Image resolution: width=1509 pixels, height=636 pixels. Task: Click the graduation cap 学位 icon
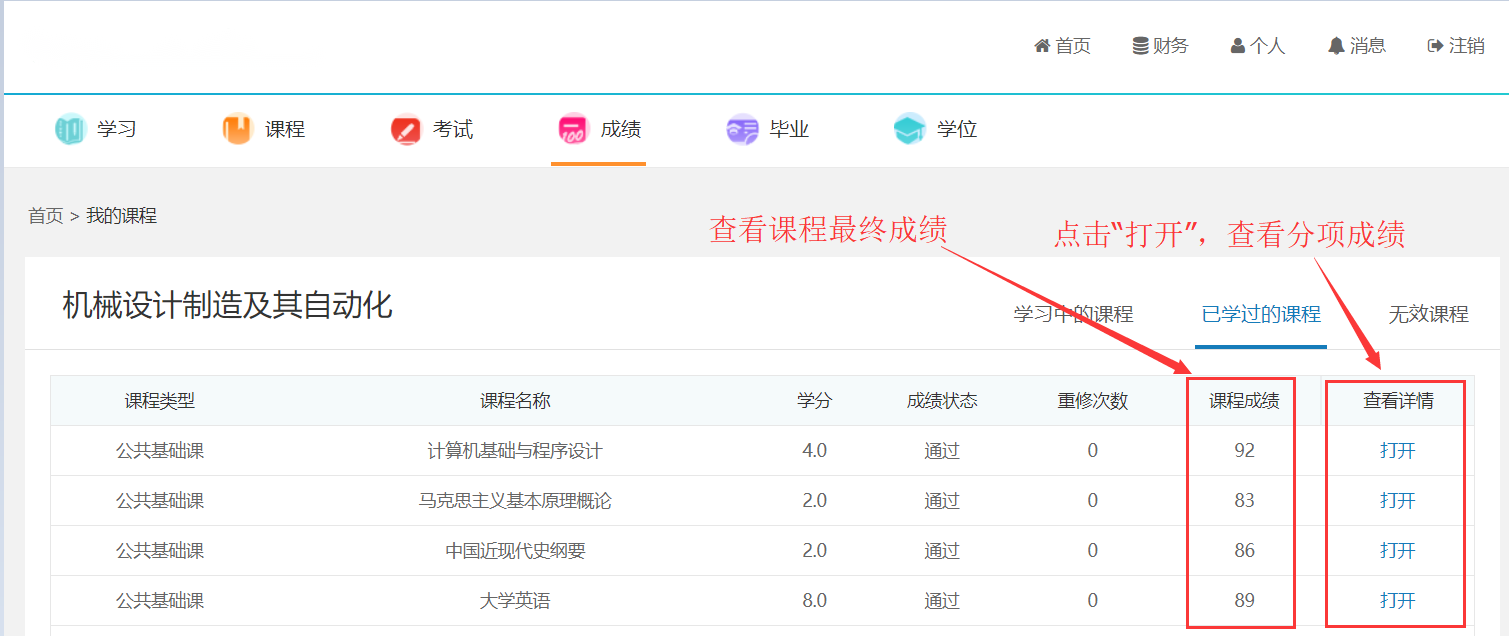coord(909,130)
